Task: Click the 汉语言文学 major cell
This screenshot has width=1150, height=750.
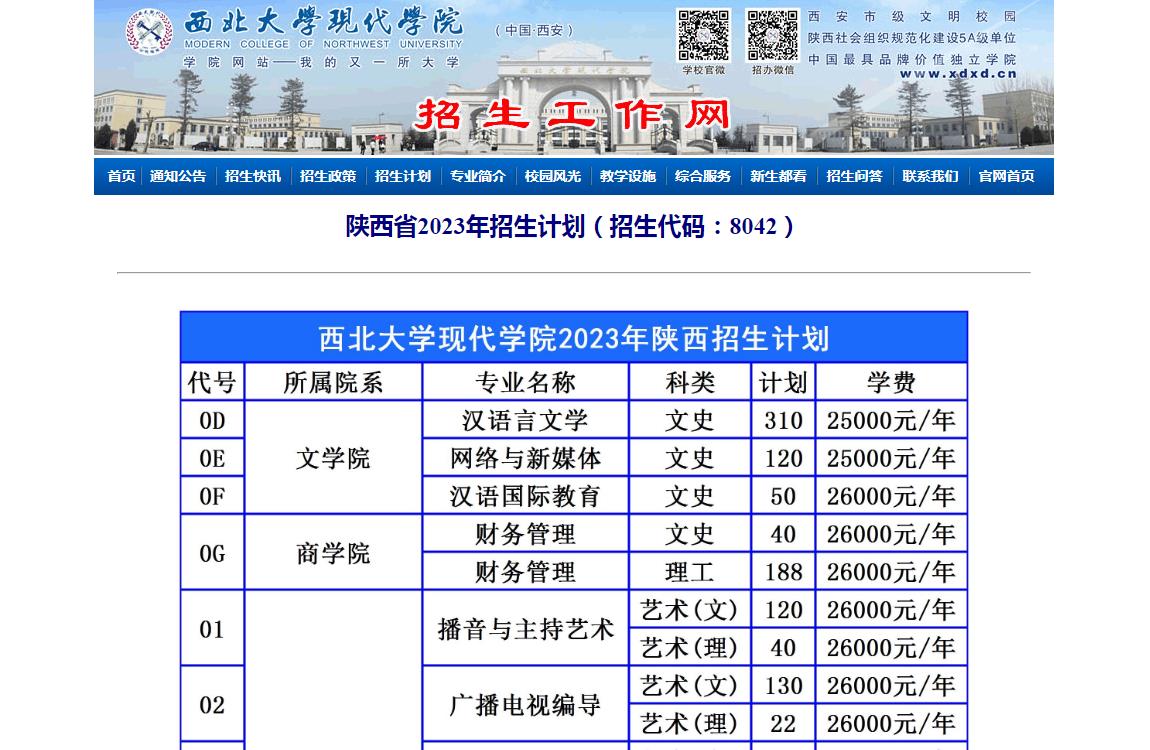Action: (x=525, y=420)
